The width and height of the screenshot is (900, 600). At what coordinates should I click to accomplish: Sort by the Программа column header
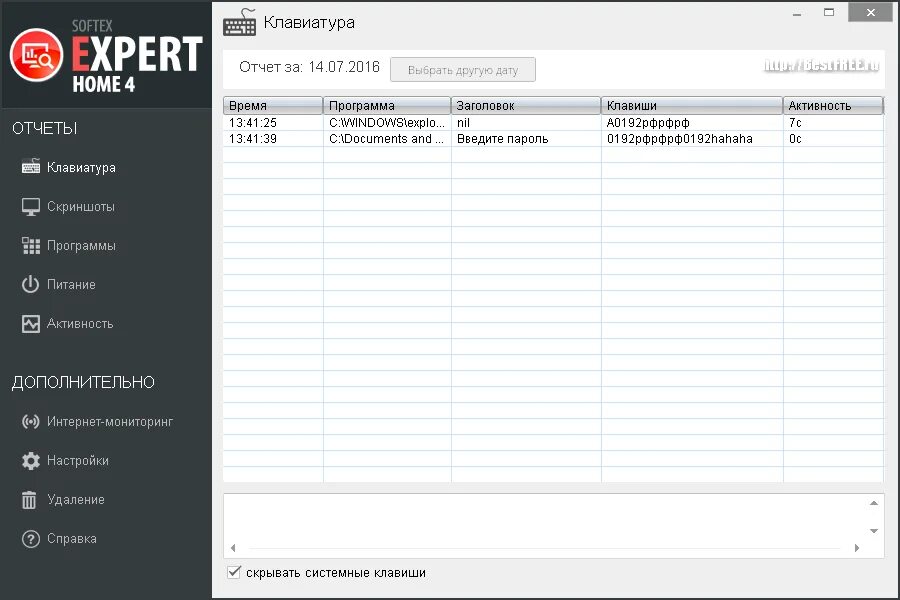[x=387, y=106]
